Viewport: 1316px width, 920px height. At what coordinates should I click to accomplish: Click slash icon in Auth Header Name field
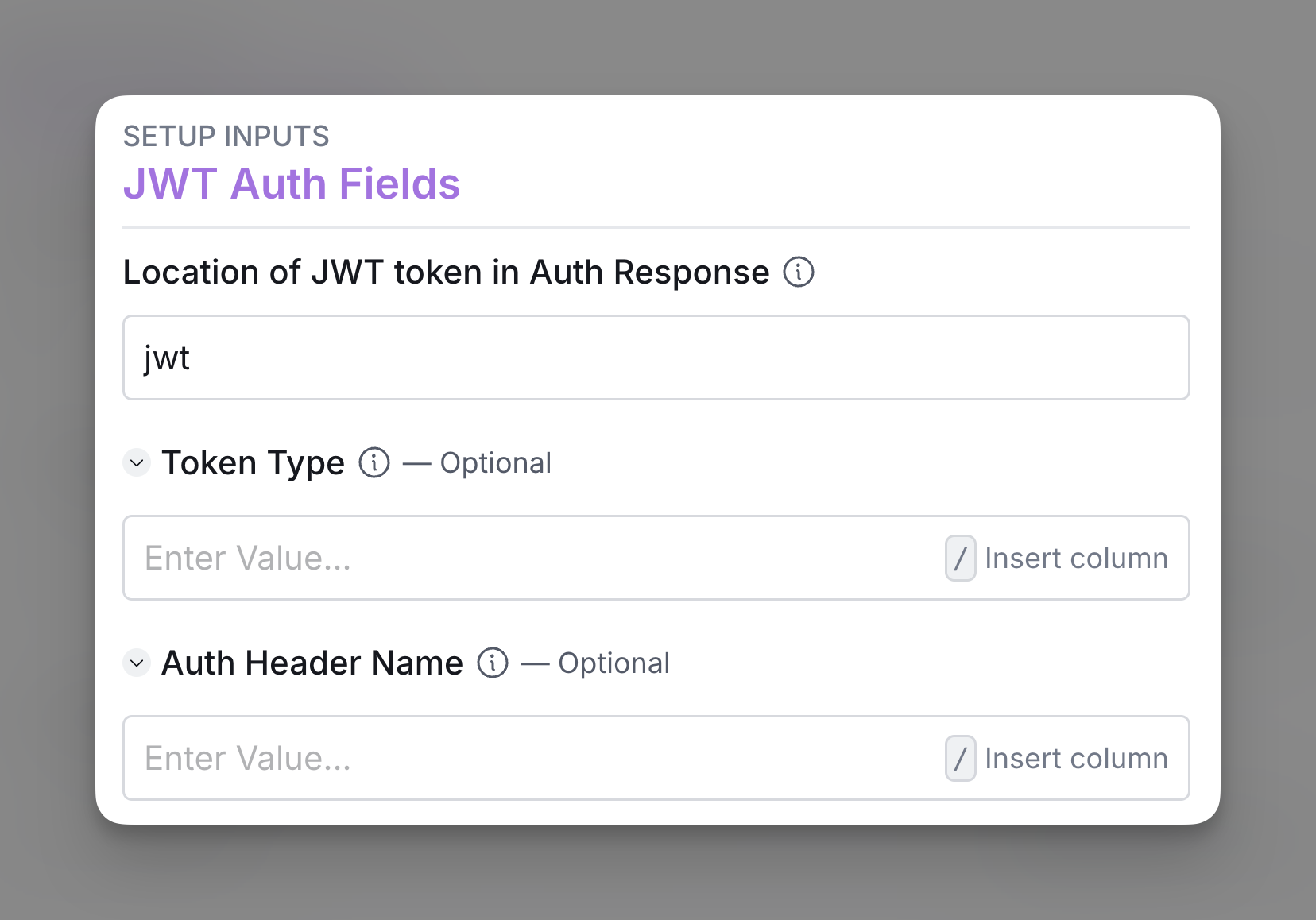[x=960, y=758]
